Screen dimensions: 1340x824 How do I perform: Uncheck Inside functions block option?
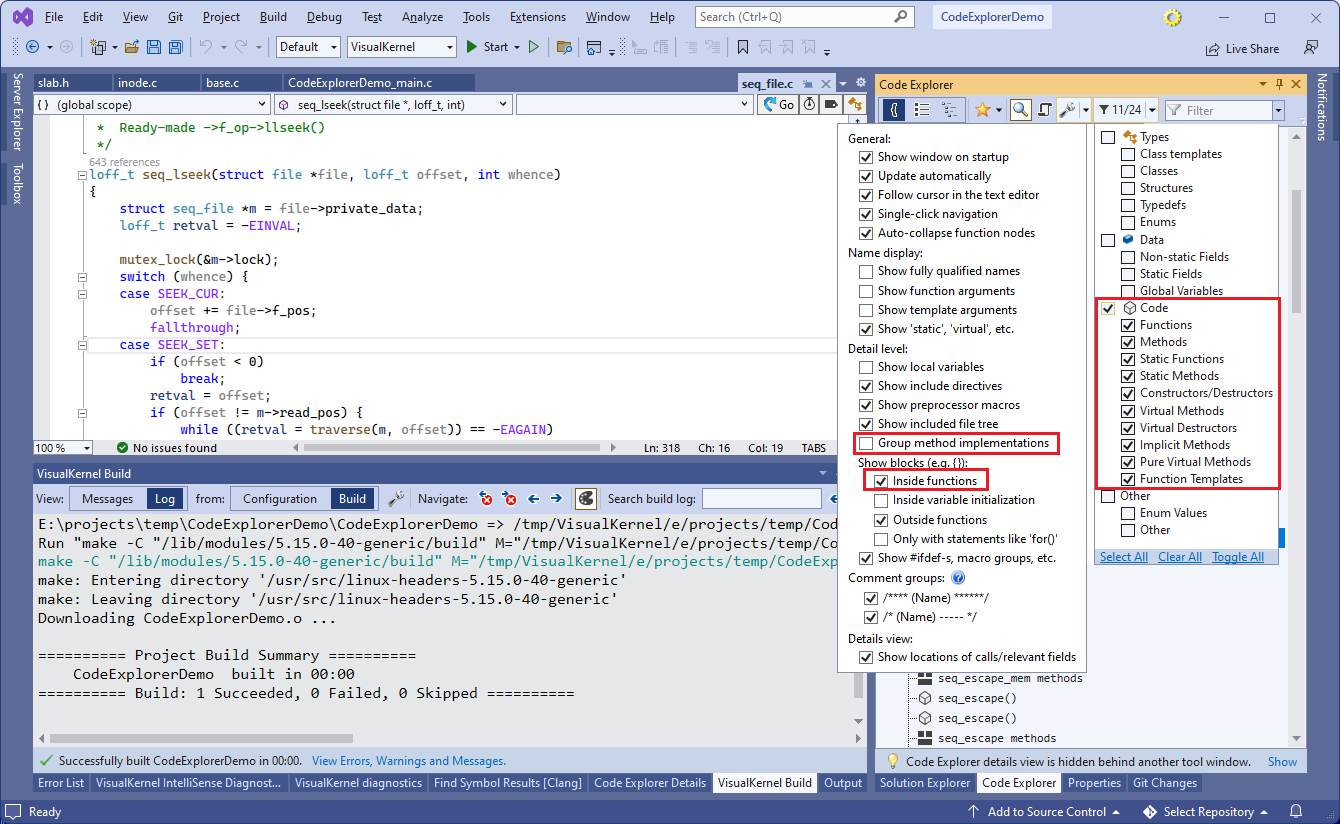click(881, 481)
